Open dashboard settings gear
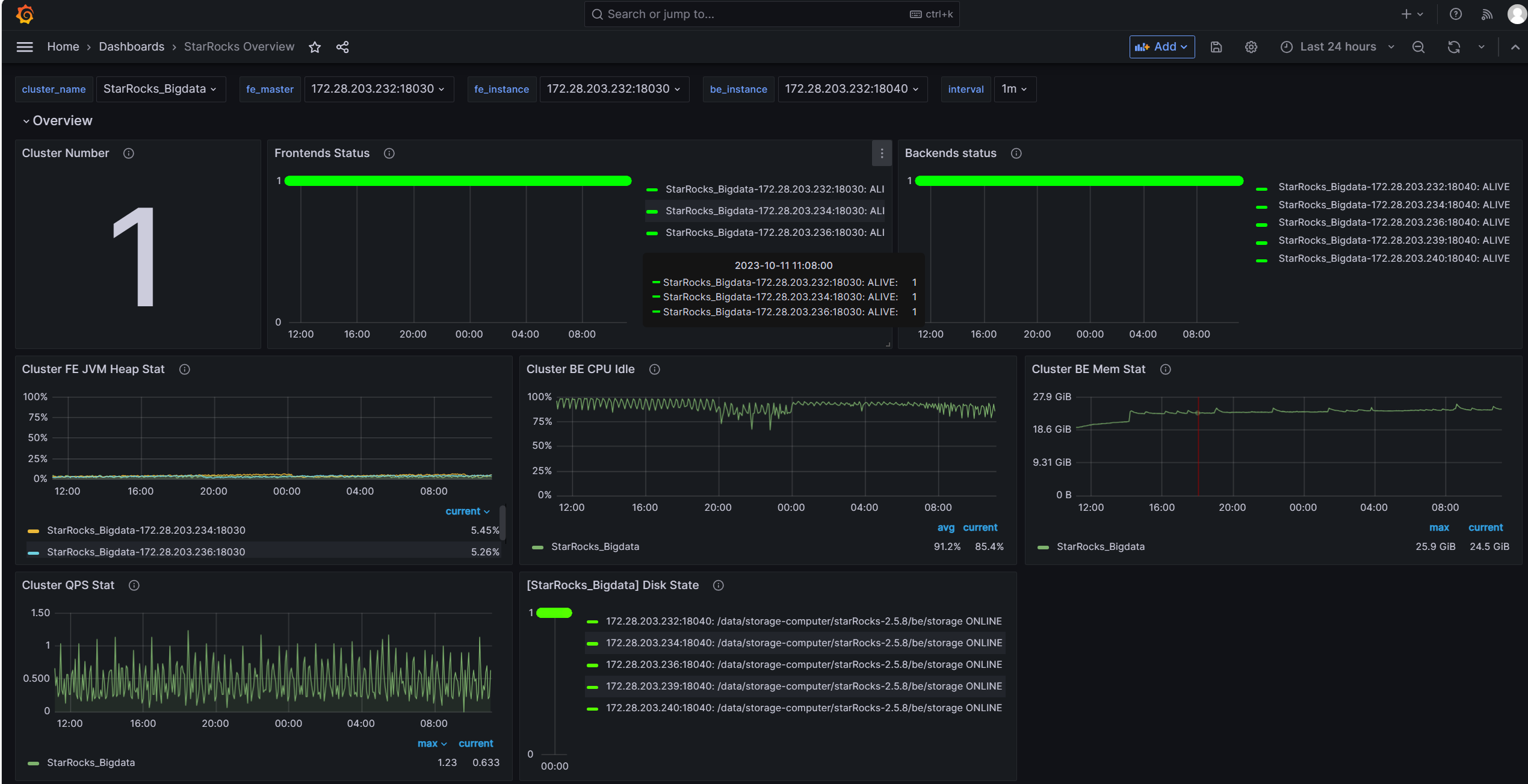 point(1251,47)
